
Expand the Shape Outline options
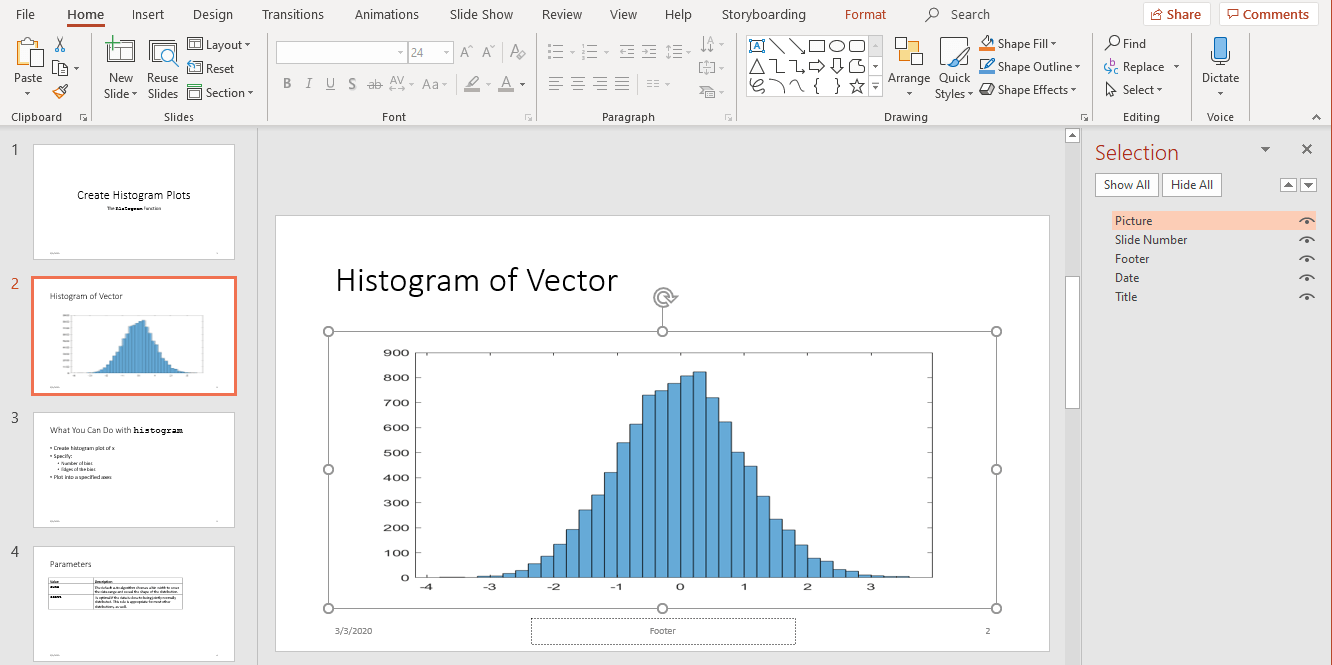[1078, 66]
